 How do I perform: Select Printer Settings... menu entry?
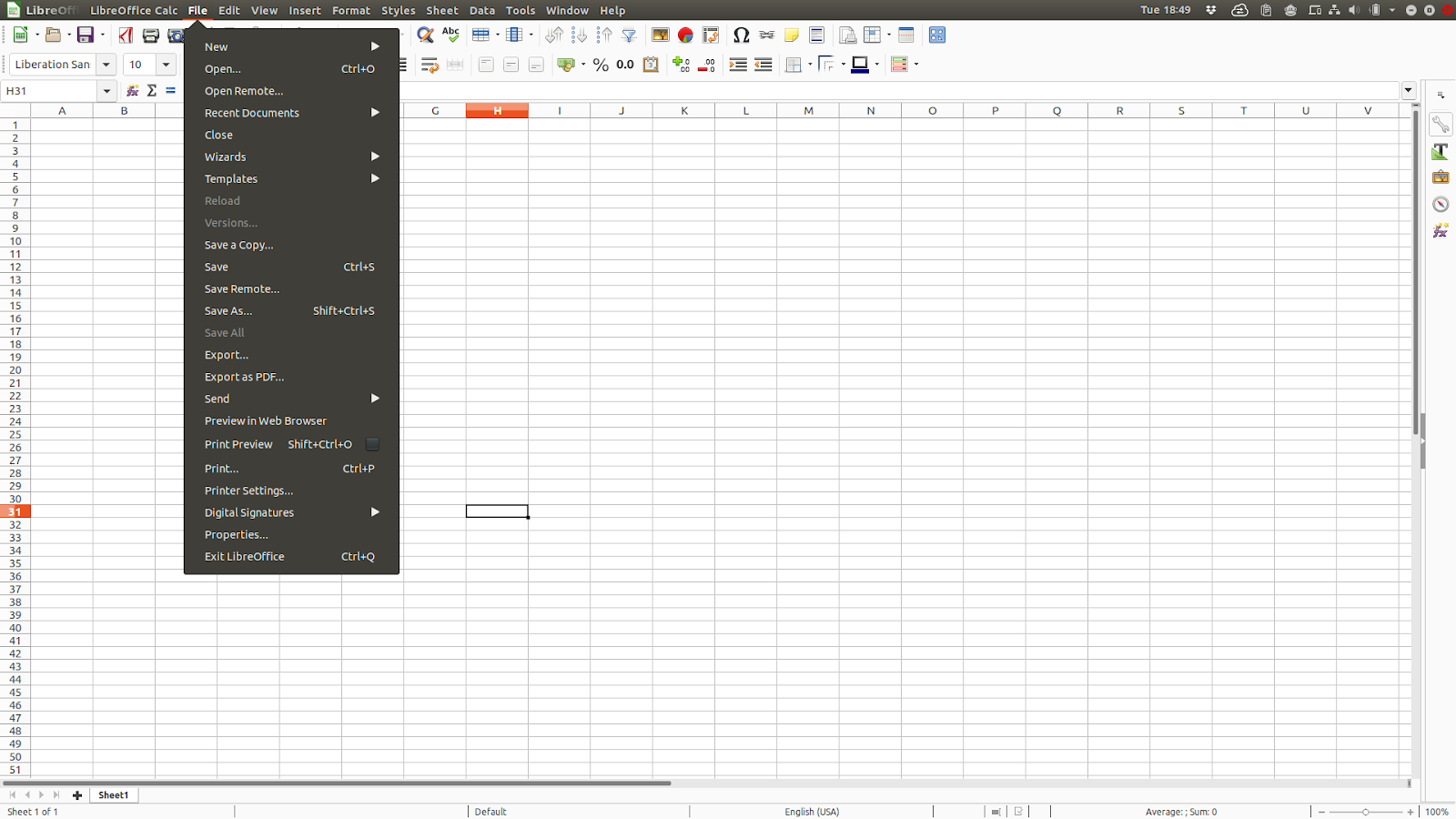(291, 490)
